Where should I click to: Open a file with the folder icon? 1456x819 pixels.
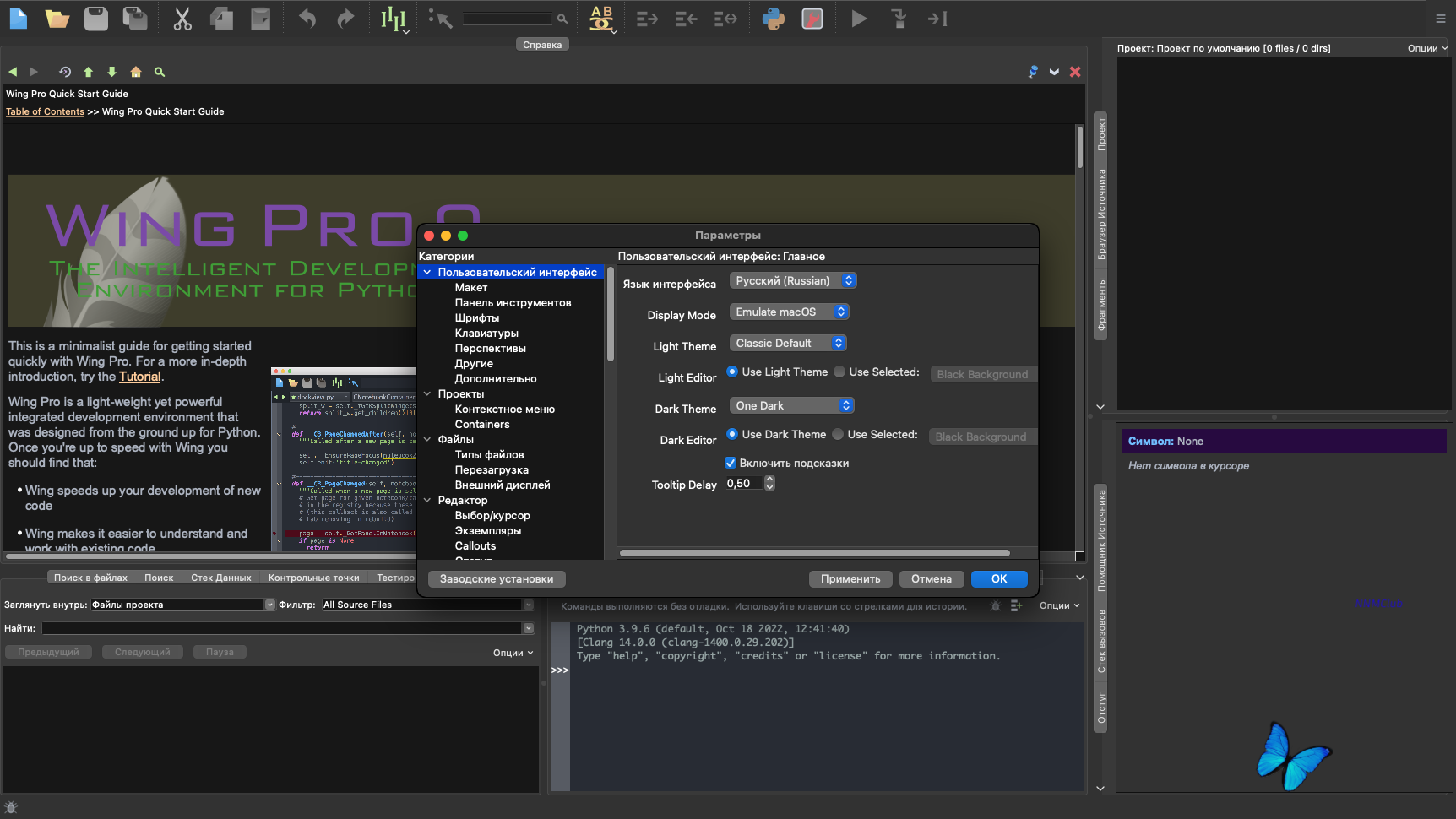click(57, 18)
